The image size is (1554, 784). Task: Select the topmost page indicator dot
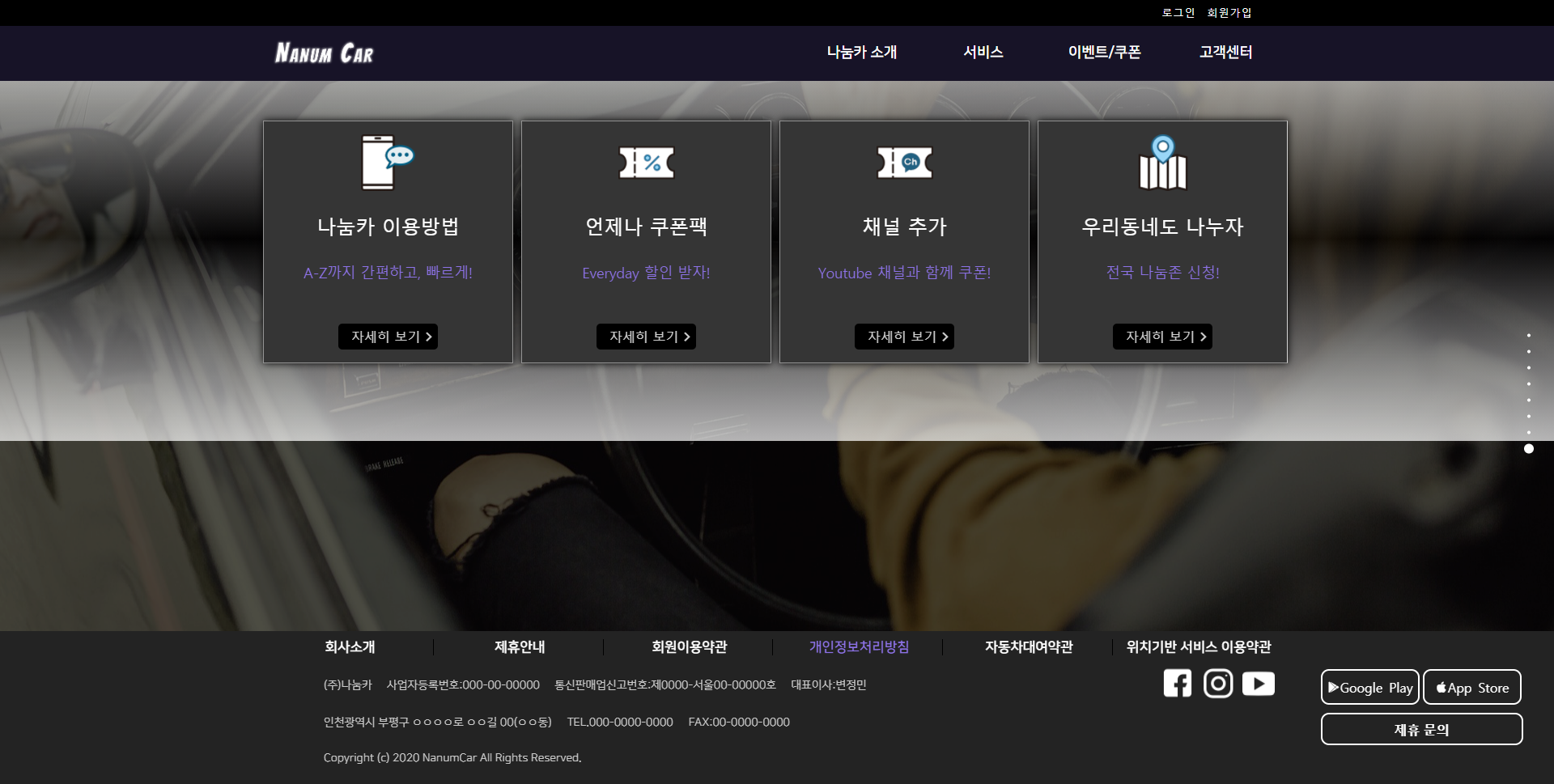(1528, 335)
